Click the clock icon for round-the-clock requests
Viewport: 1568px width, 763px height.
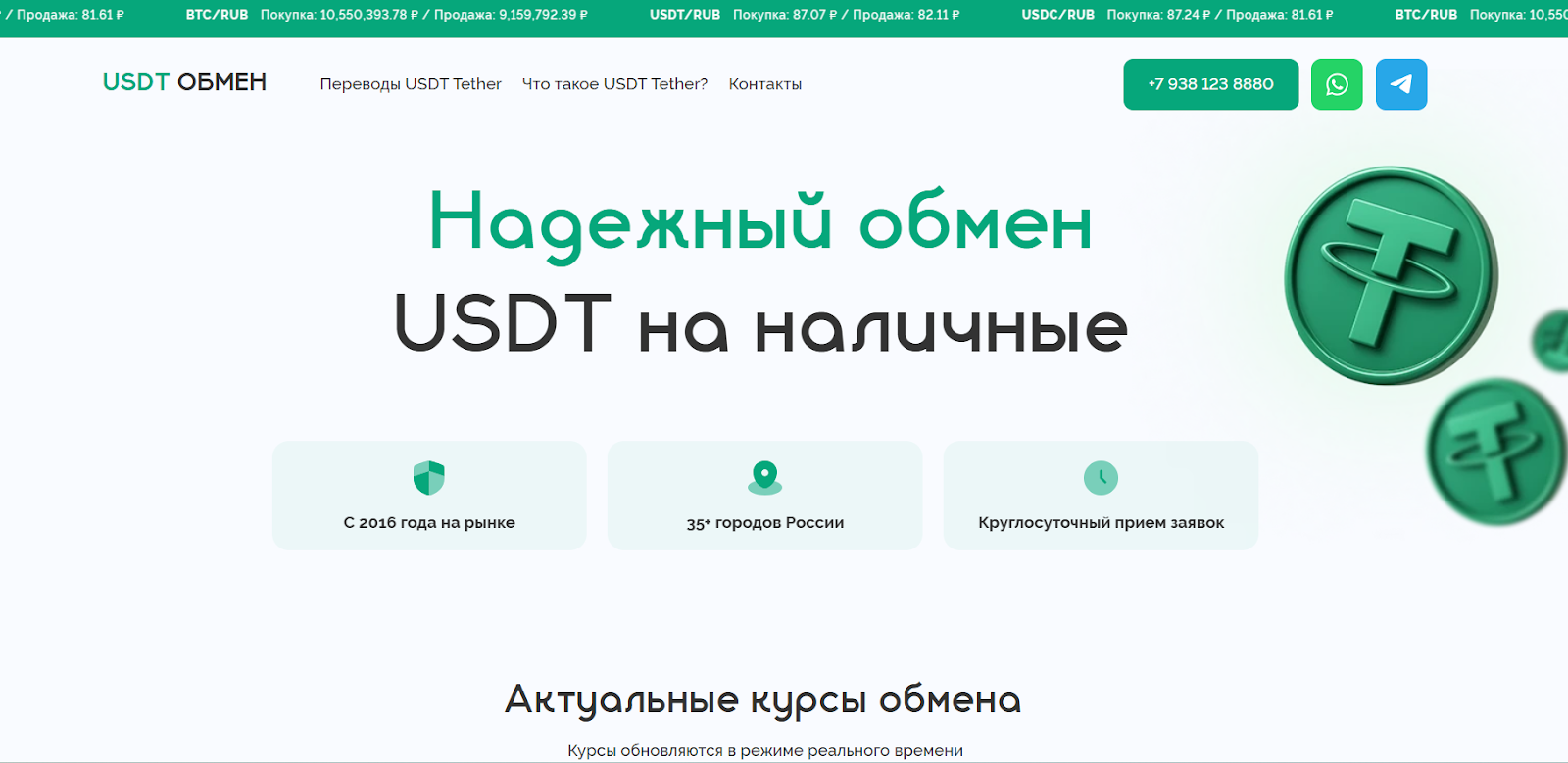pos(1101,478)
